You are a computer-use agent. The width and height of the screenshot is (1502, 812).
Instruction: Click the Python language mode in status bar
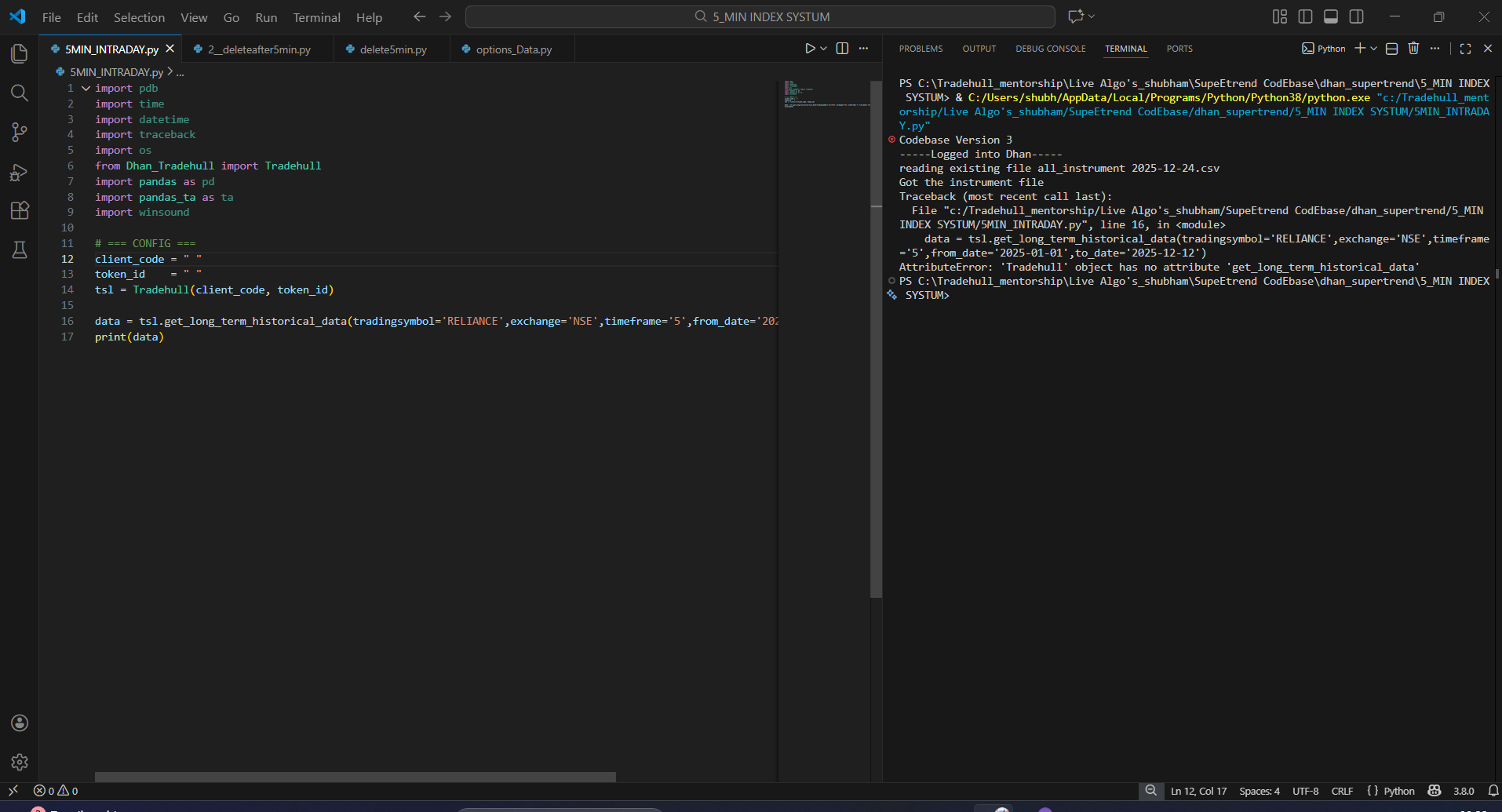click(x=1398, y=791)
